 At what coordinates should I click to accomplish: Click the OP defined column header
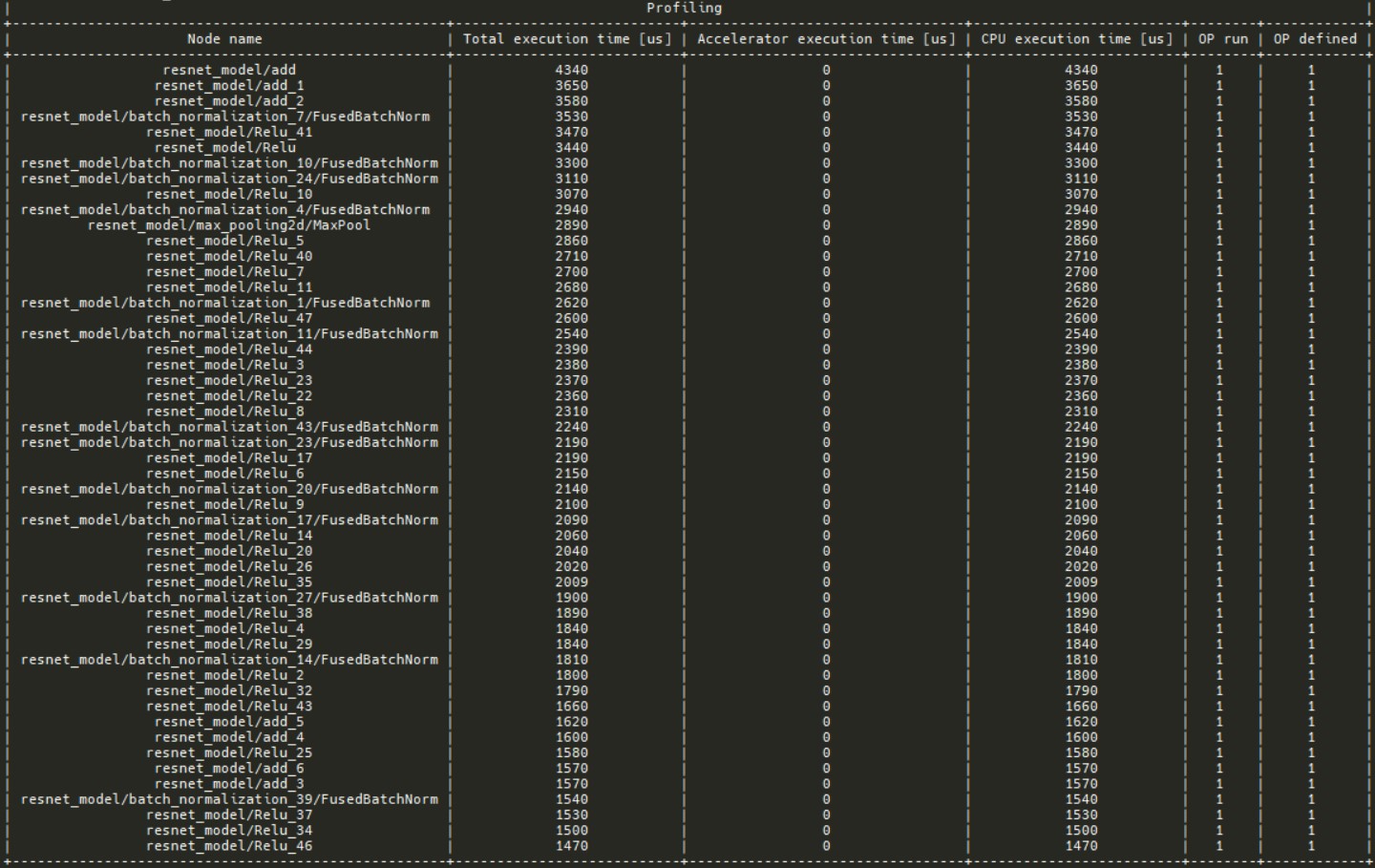(x=1316, y=39)
